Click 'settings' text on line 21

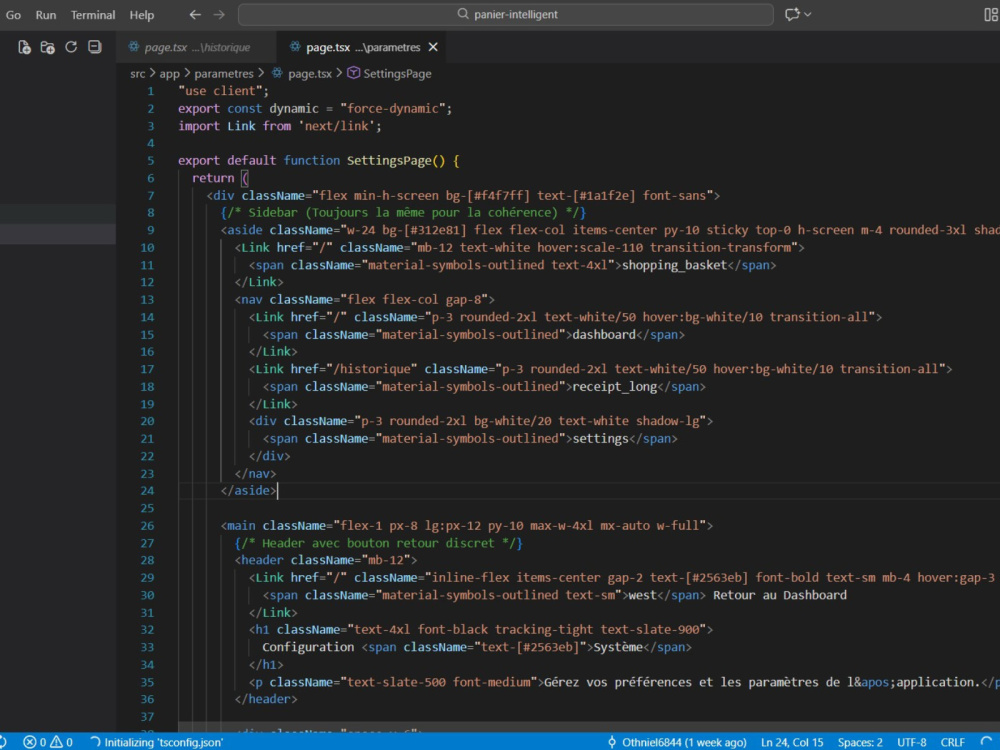(x=601, y=439)
